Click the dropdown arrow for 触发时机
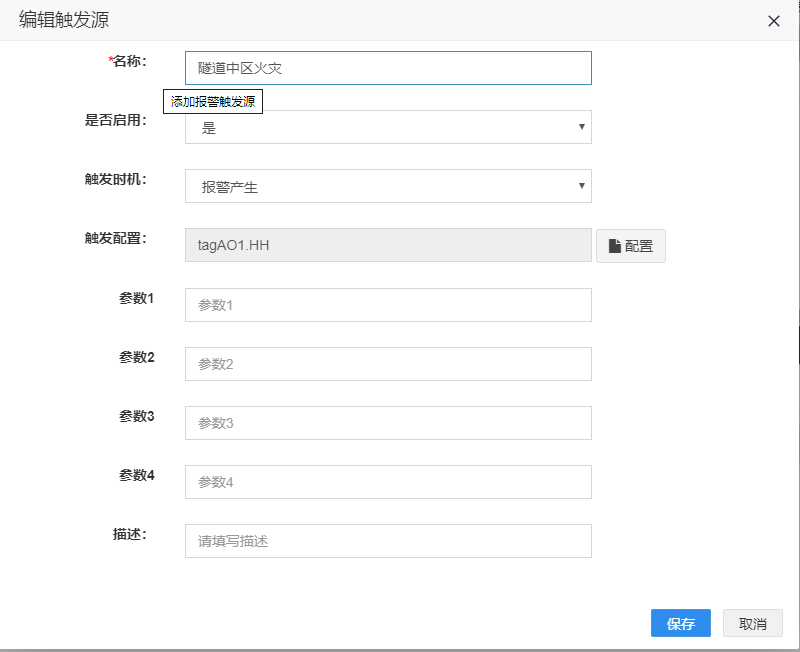 [581, 186]
